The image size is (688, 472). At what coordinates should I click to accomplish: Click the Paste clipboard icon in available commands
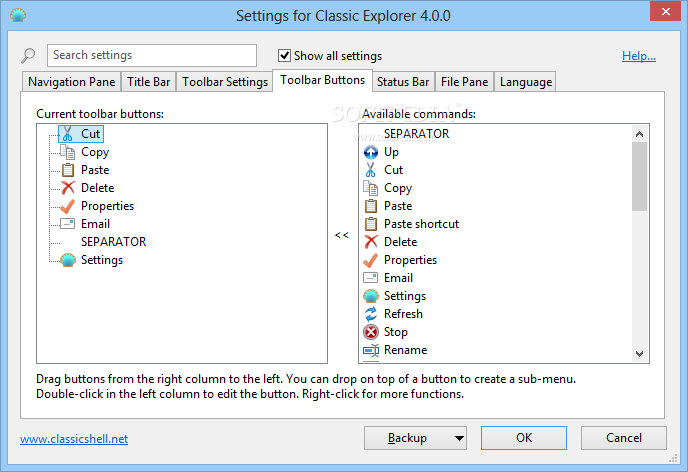(371, 206)
